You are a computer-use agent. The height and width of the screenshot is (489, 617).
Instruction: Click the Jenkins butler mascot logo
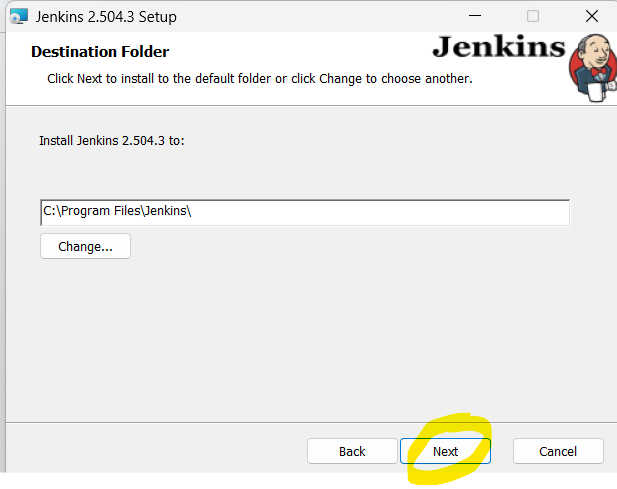[x=593, y=68]
